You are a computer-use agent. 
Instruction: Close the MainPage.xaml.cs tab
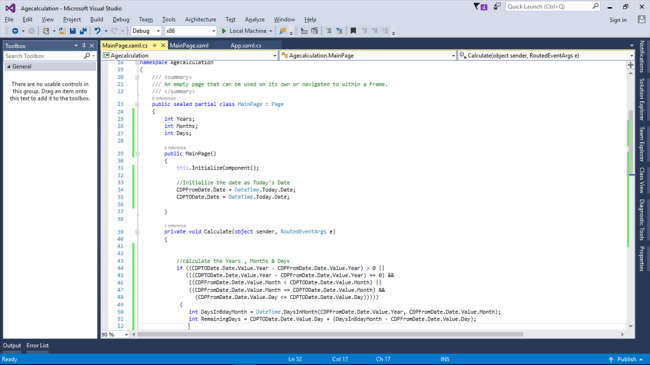pos(163,45)
